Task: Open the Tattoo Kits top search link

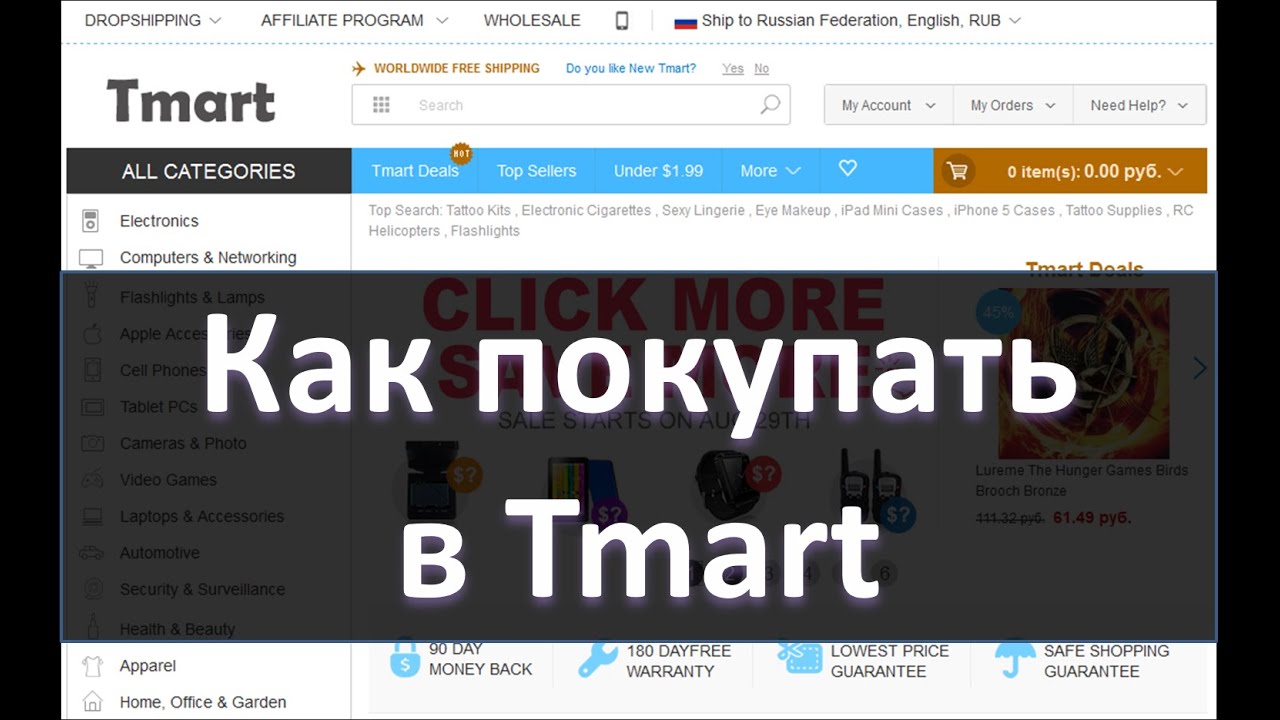Action: 478,210
